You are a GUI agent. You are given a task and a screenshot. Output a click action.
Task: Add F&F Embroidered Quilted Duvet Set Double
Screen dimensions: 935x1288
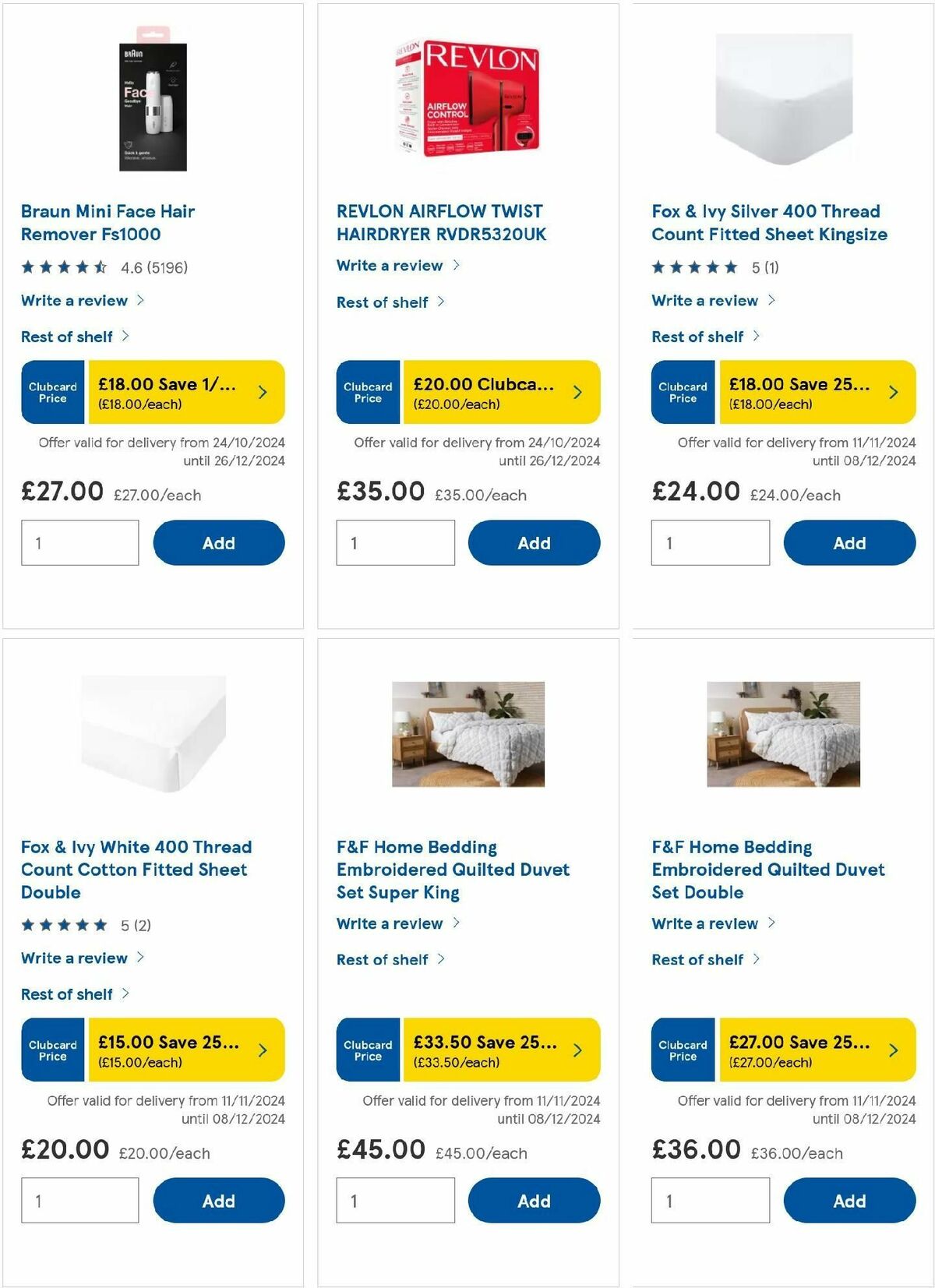pos(849,1201)
